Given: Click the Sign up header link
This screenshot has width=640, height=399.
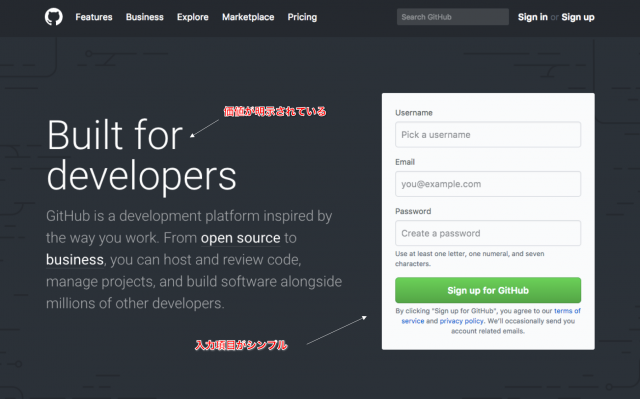Looking at the screenshot, I should [578, 17].
